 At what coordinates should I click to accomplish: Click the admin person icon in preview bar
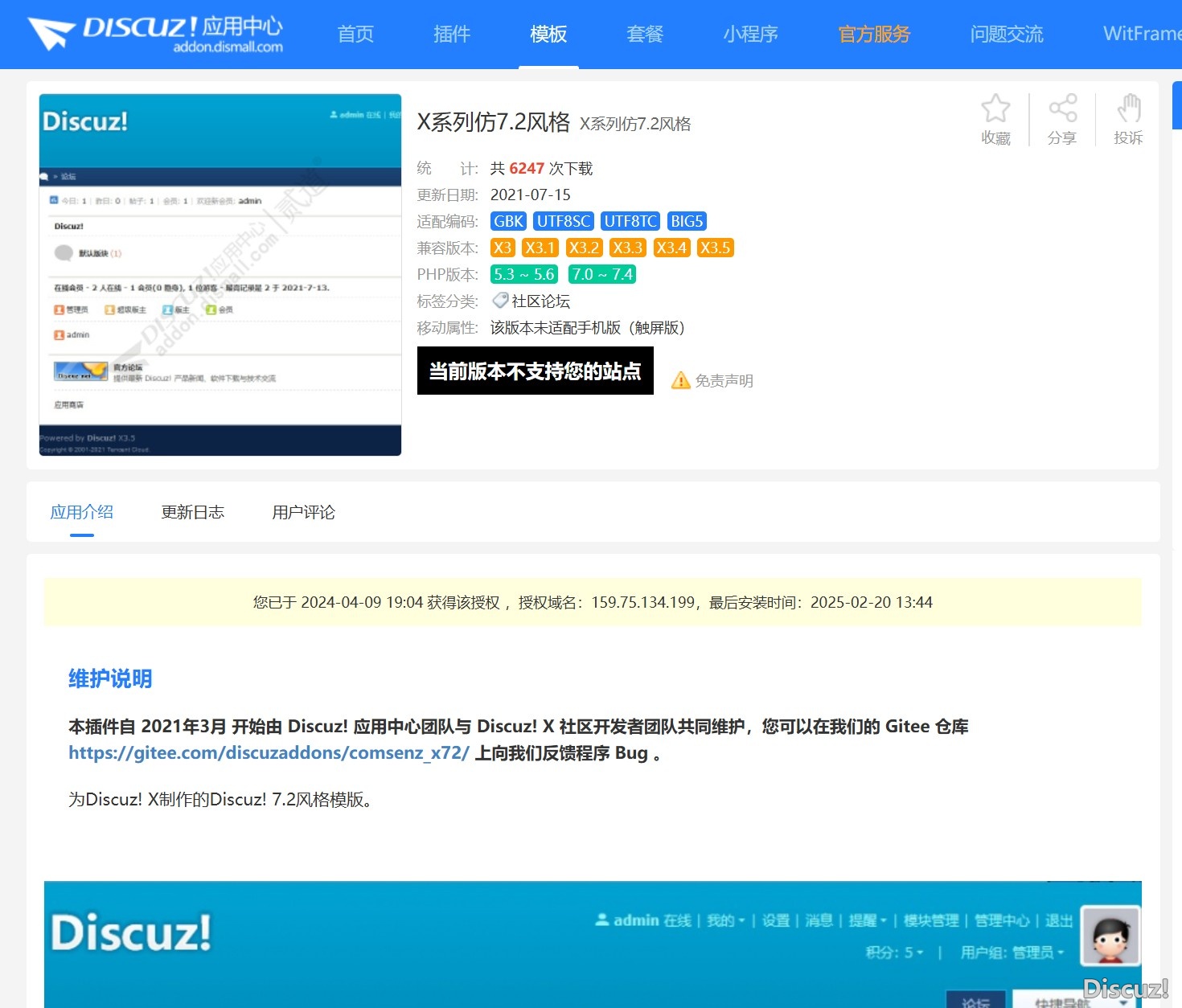tap(333, 115)
